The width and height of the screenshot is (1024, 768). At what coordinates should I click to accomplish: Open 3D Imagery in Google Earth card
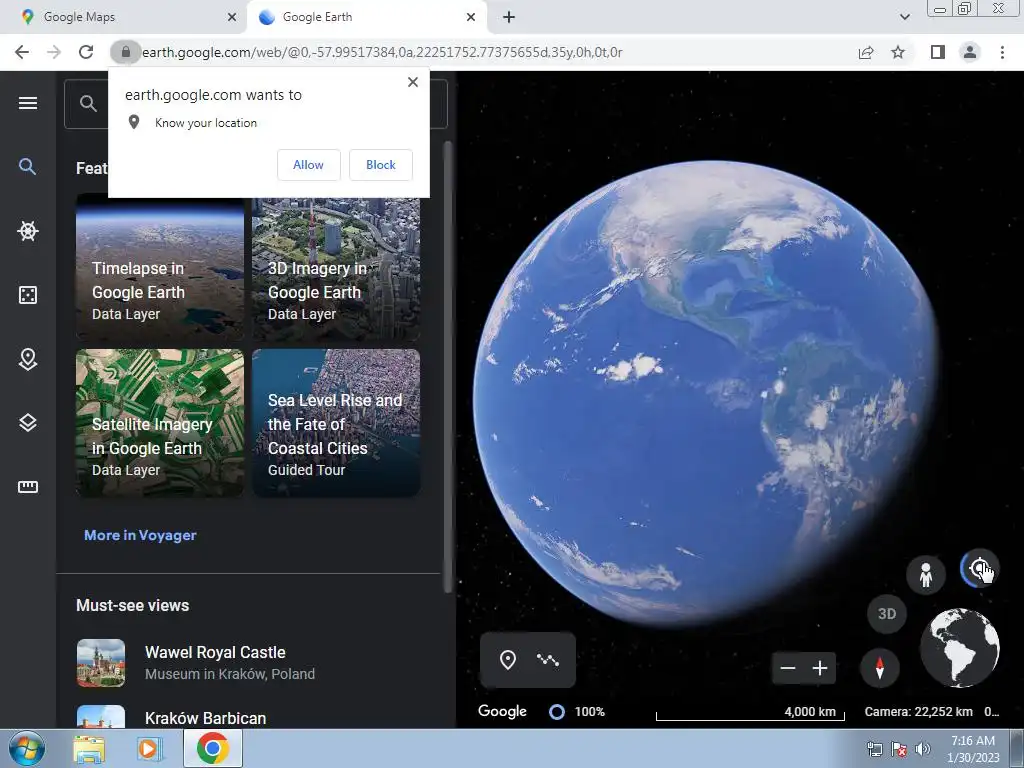pos(336,269)
